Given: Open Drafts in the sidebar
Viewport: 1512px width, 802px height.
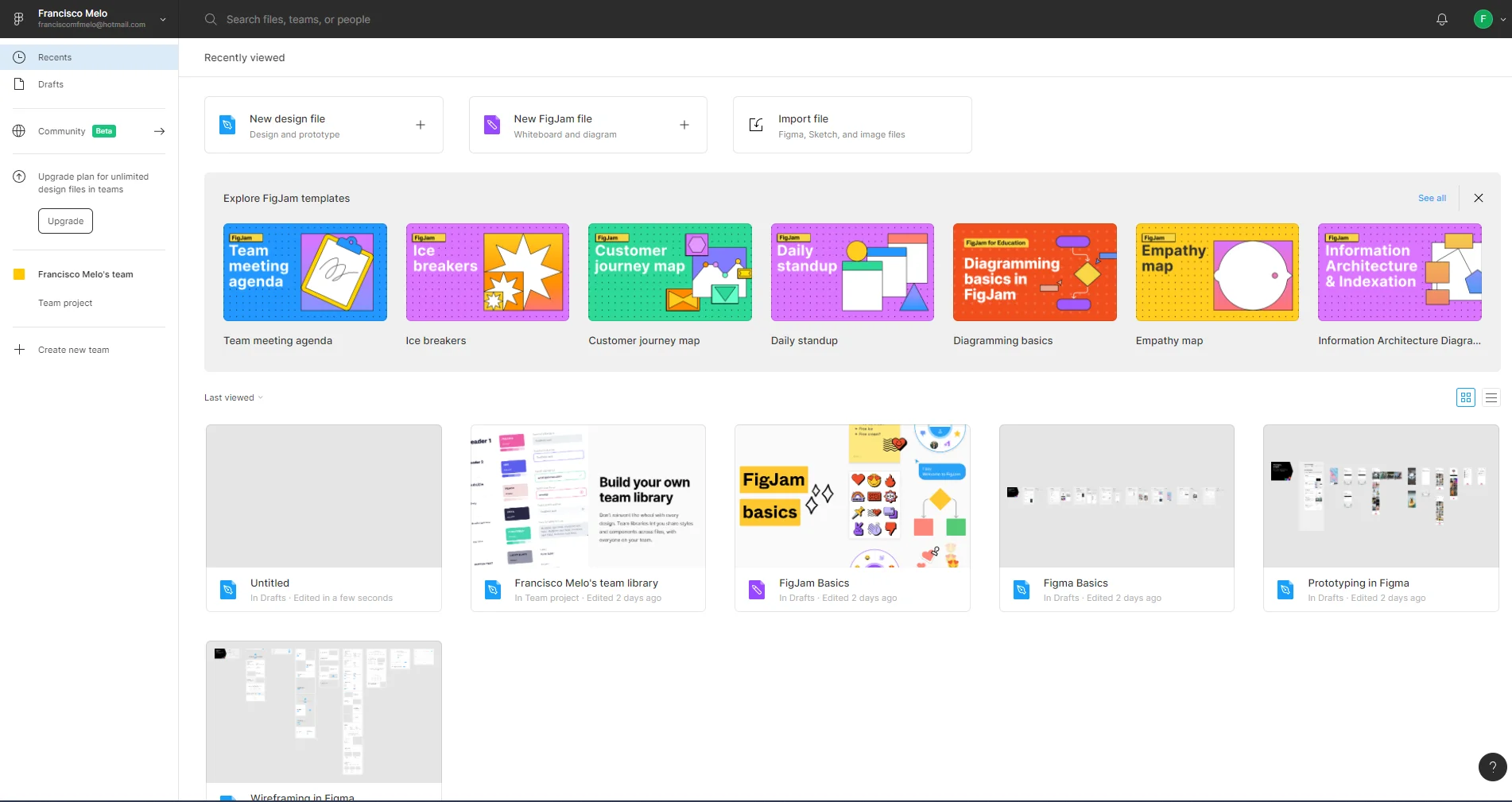Looking at the screenshot, I should [x=51, y=84].
